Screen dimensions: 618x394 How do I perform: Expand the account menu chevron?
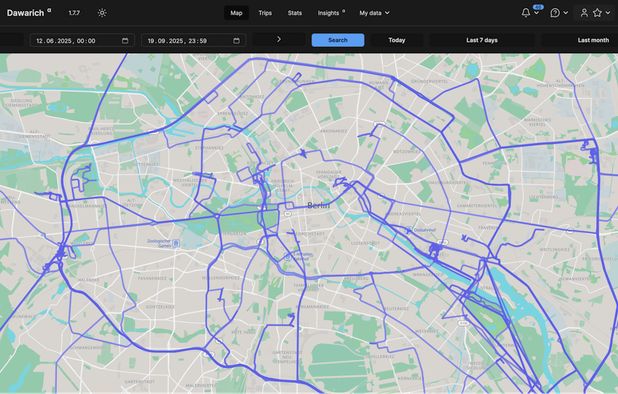coord(608,13)
